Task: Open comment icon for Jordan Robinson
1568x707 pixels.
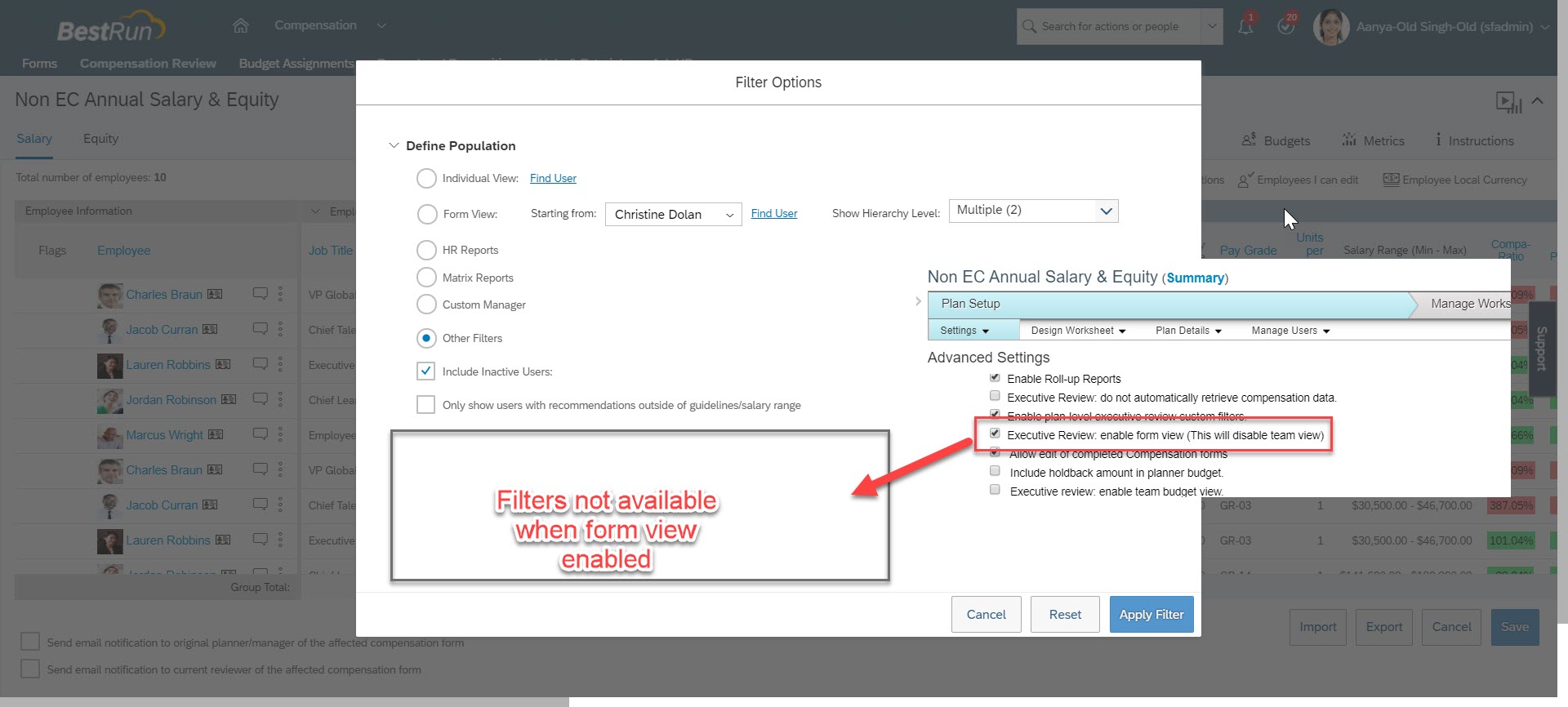Action: click(x=261, y=399)
